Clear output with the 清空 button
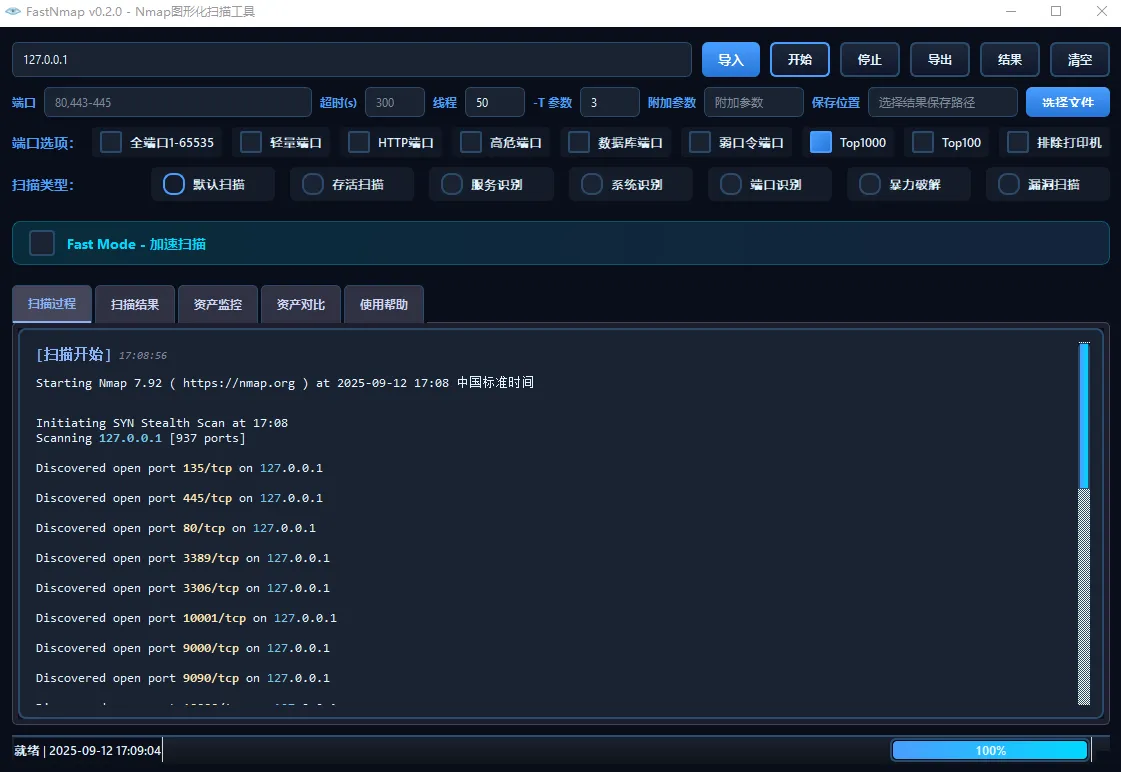The width and height of the screenshot is (1121, 772). click(x=1079, y=60)
